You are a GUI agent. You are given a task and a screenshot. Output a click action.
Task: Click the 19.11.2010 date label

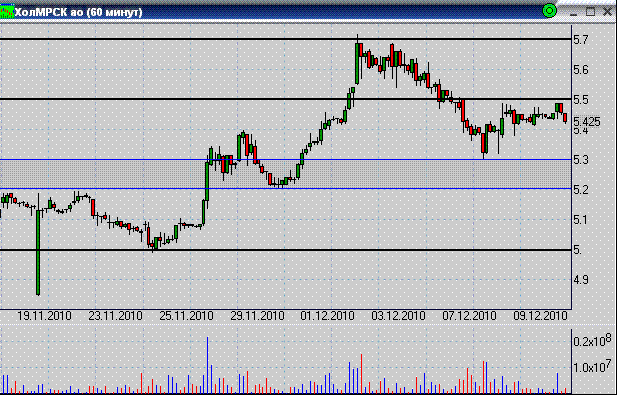[x=44, y=316]
